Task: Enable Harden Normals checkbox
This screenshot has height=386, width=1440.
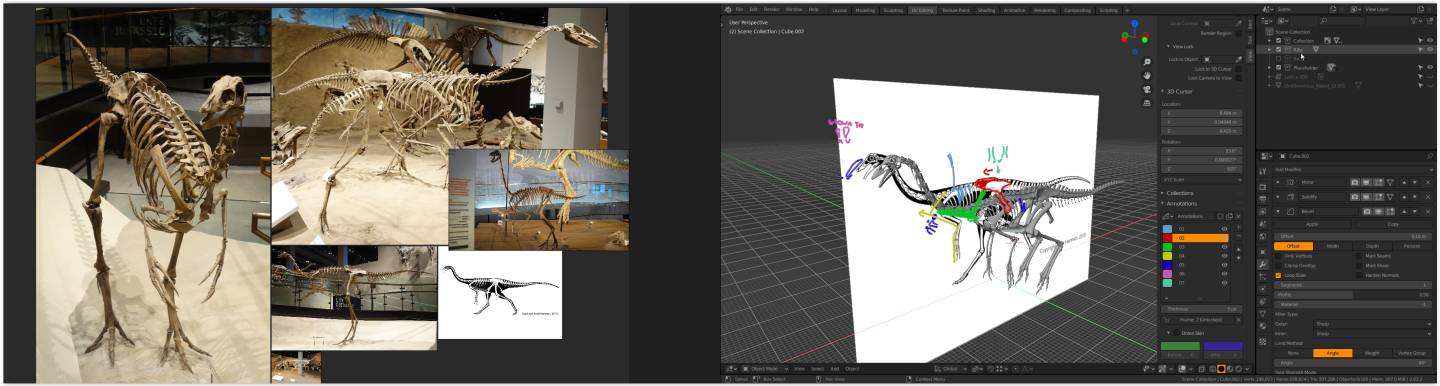Action: point(1359,275)
